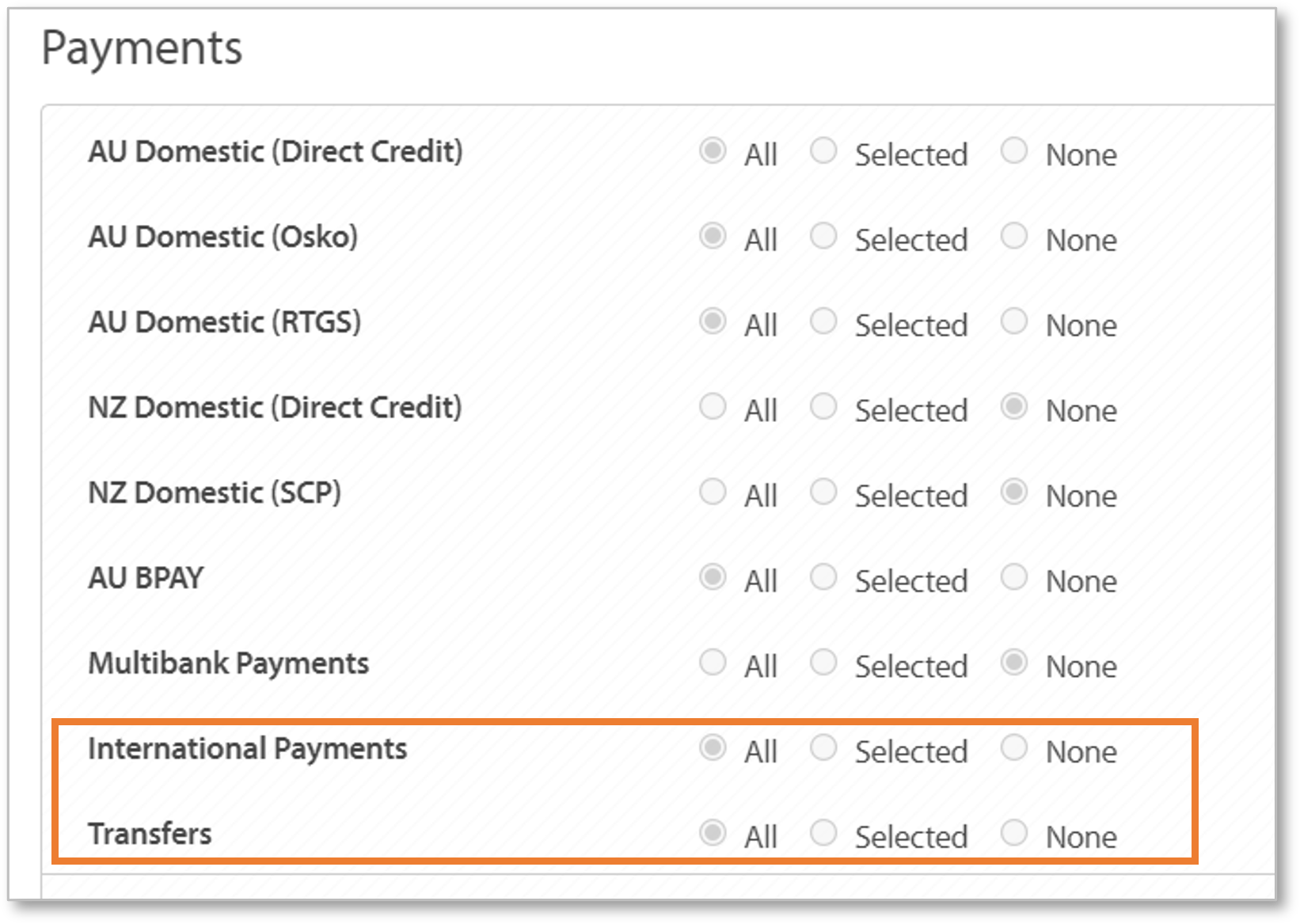The width and height of the screenshot is (1300, 924).
Task: Set AU BPAY to "None"
Action: [x=1014, y=577]
